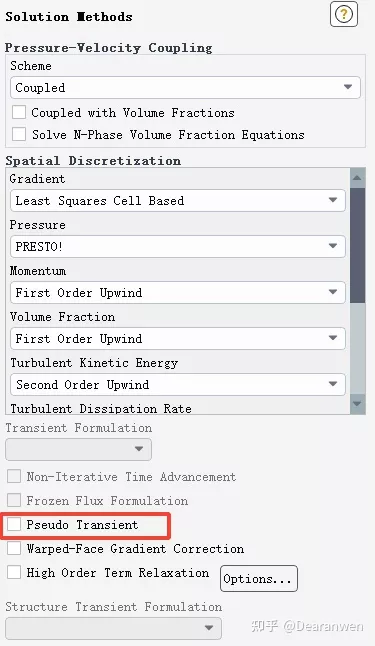Viewport: 375px width, 646px height.
Task: Expand Turbulent Kinetic Energy dropdown
Action: coord(178,384)
